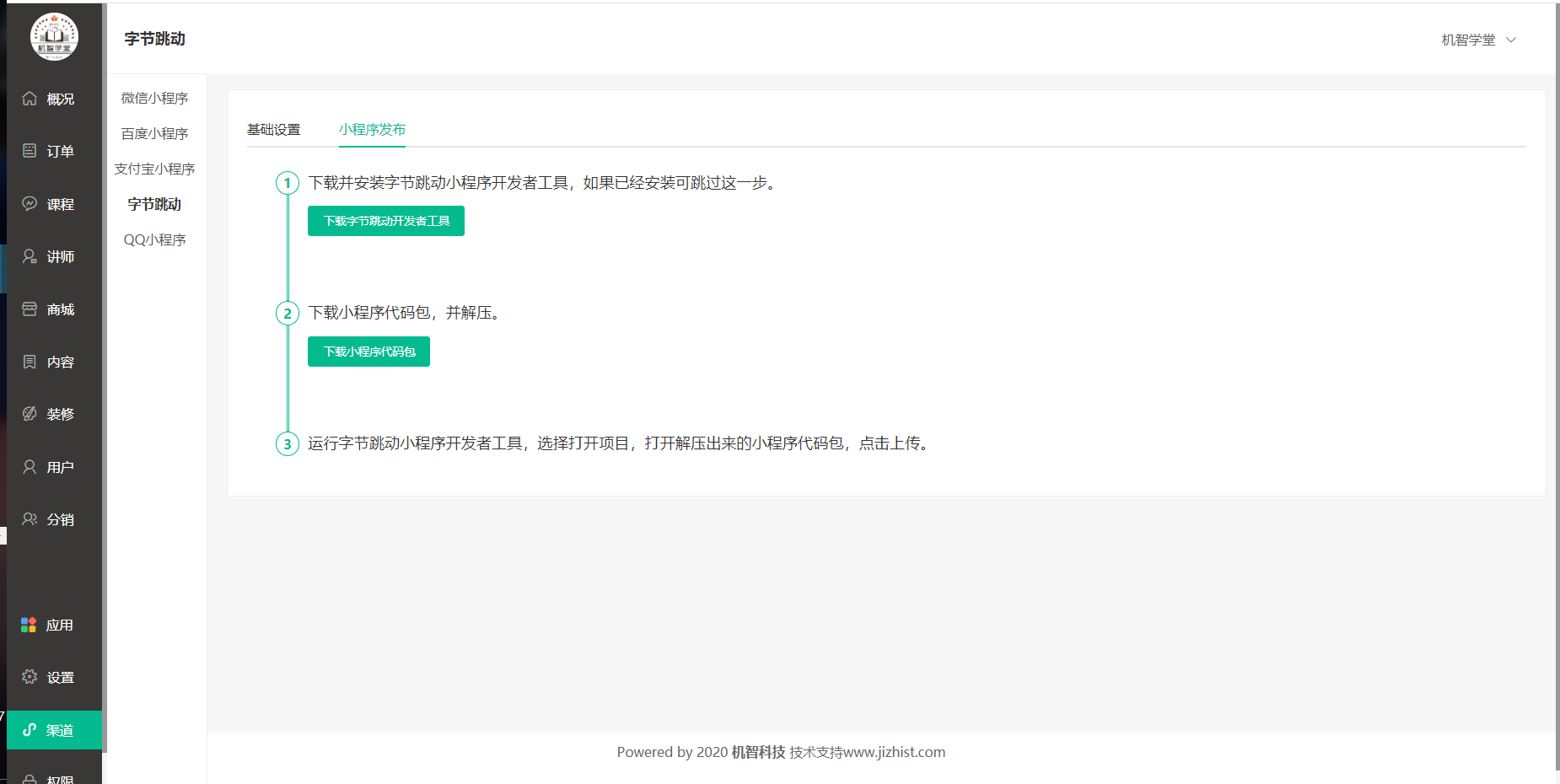Click the page vertical scrollbar
Screen dimensions: 1560x784
coord(1557,388)
